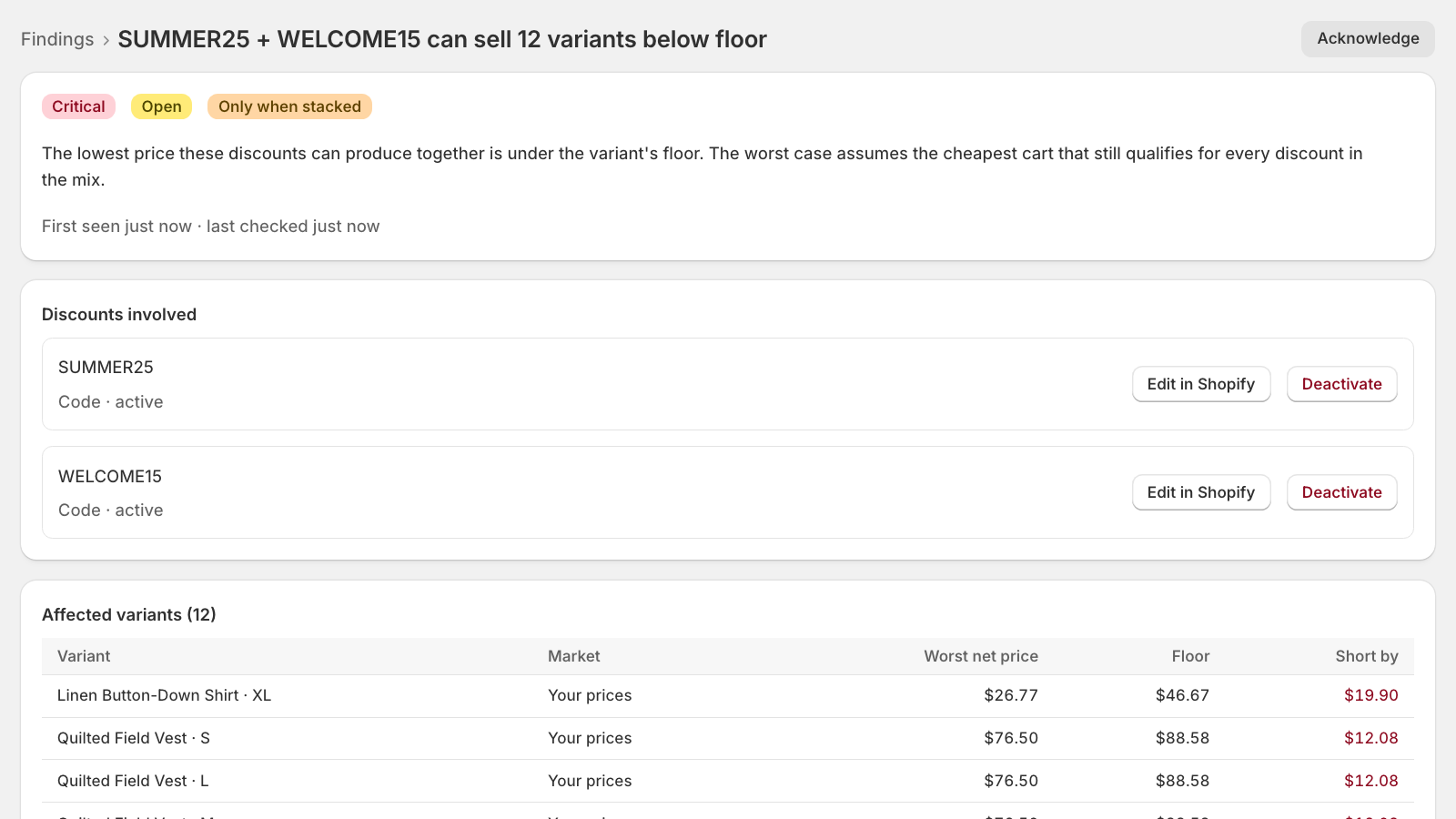Image resolution: width=1456 pixels, height=819 pixels.
Task: Select the WELCOME15 discount name
Action: tap(110, 477)
